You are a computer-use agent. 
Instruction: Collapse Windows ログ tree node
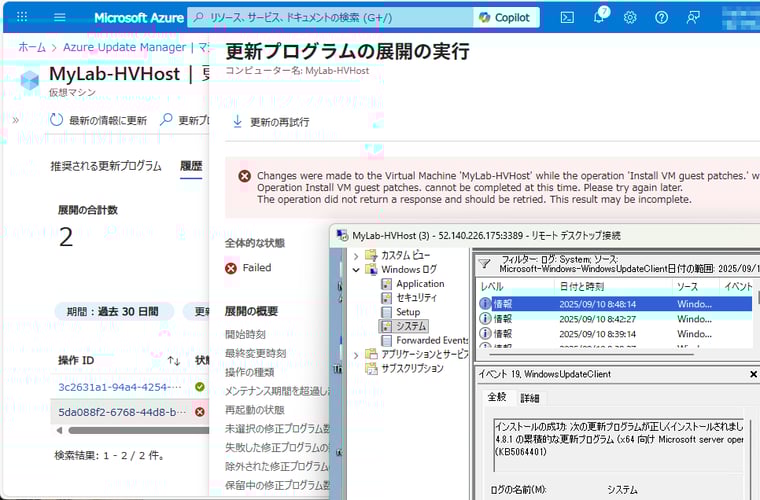pos(356,270)
